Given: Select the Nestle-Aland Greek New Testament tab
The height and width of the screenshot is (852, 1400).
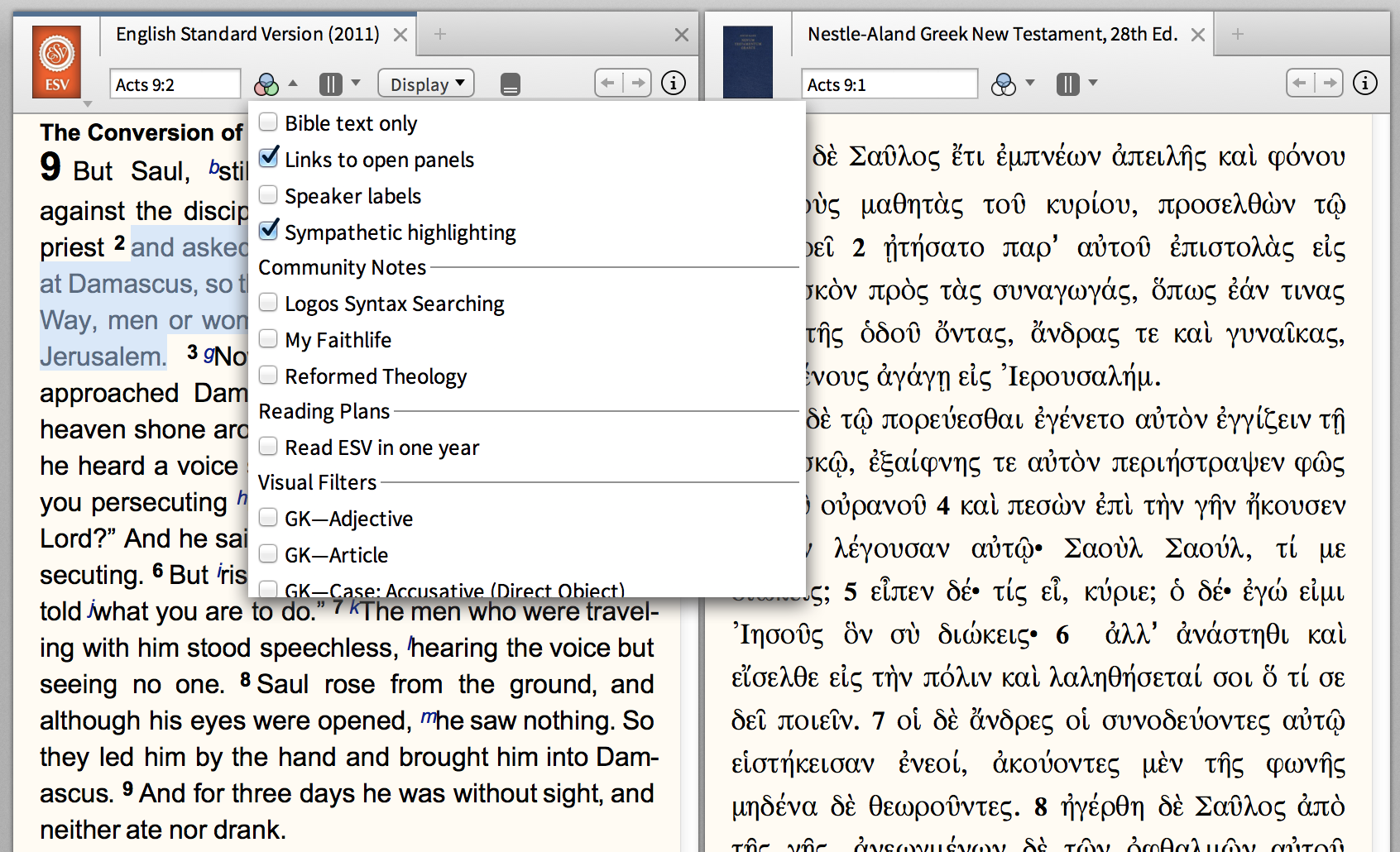Looking at the screenshot, I should [x=992, y=34].
